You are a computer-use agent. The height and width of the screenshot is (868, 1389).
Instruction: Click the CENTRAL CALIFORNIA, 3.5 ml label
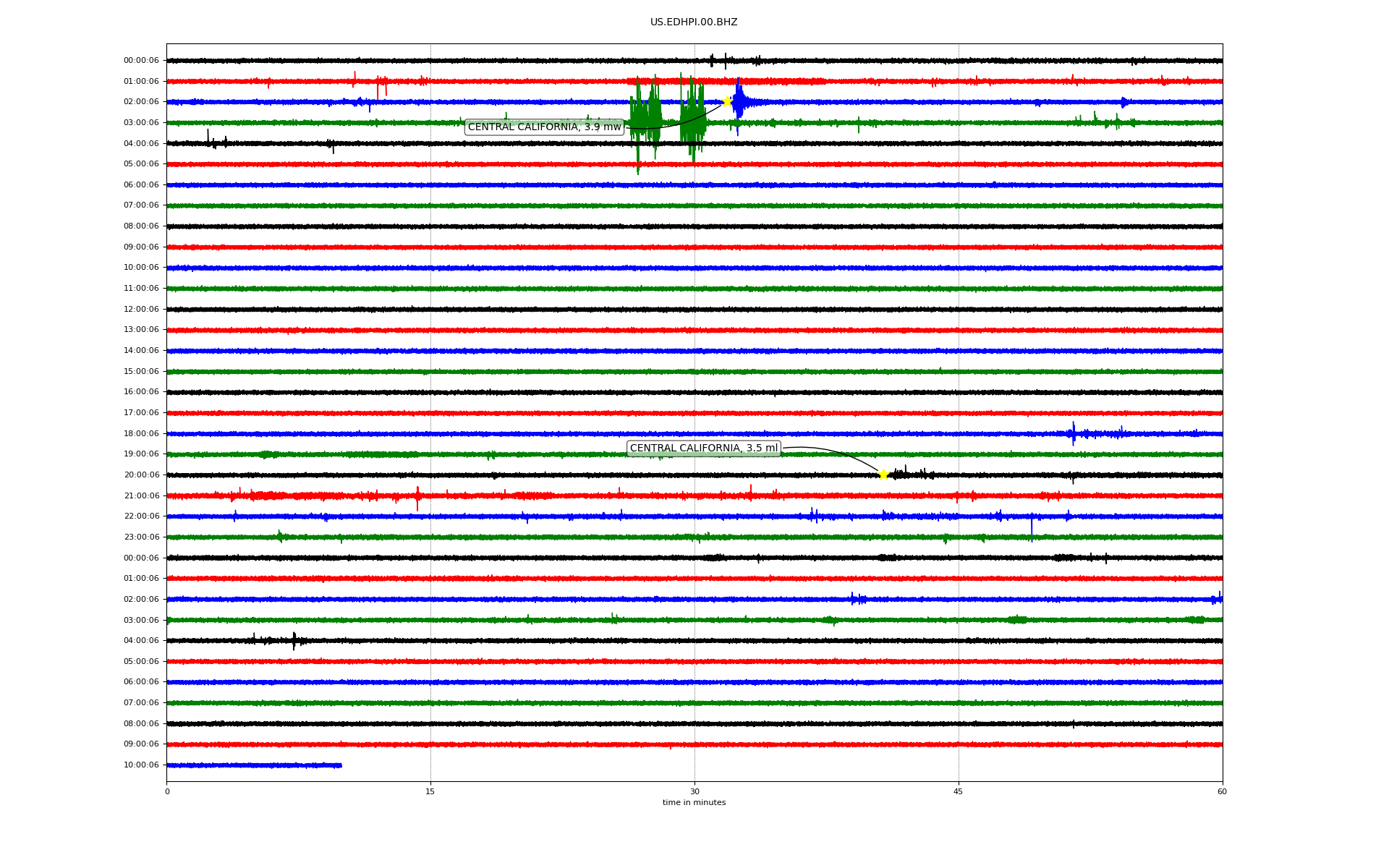pyautogui.click(x=703, y=448)
